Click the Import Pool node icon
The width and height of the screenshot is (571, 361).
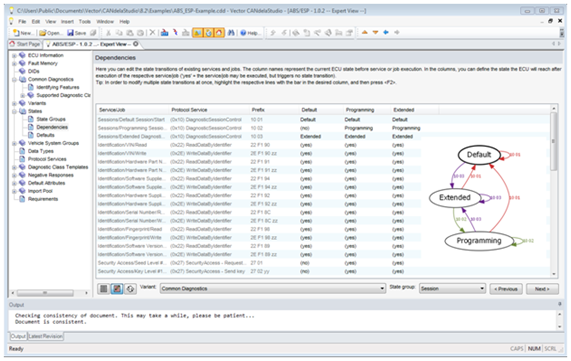(x=22, y=191)
